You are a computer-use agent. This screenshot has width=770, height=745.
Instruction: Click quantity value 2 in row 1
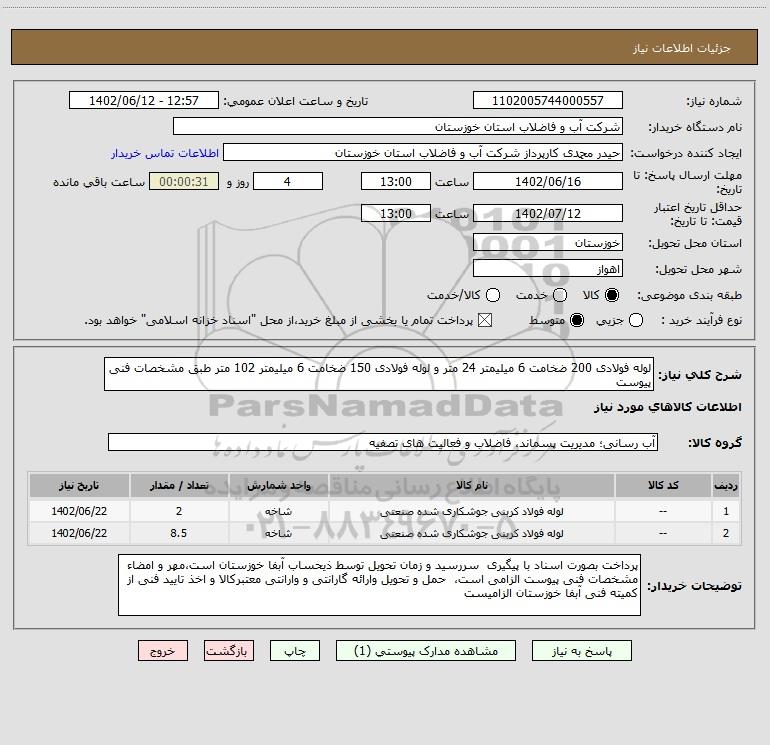(x=179, y=511)
